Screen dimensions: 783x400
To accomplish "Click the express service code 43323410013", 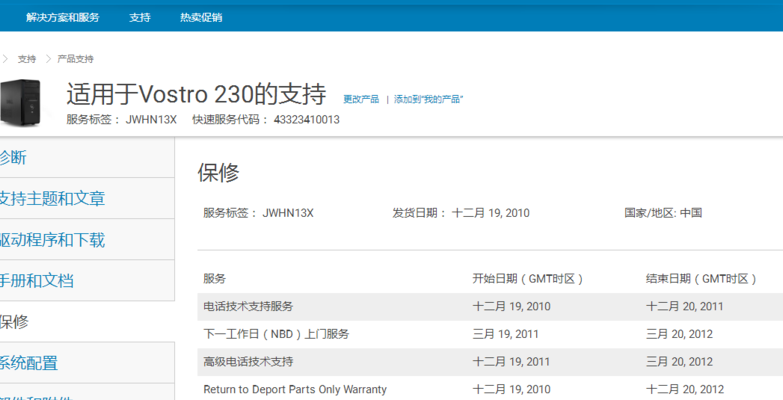I will coord(307,120).
